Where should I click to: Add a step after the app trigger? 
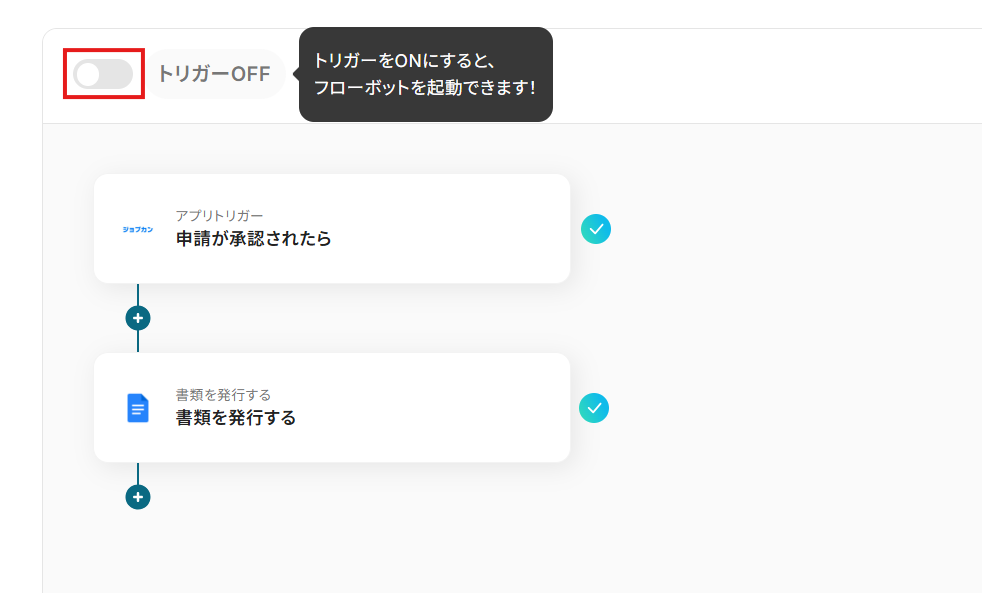(x=138, y=318)
